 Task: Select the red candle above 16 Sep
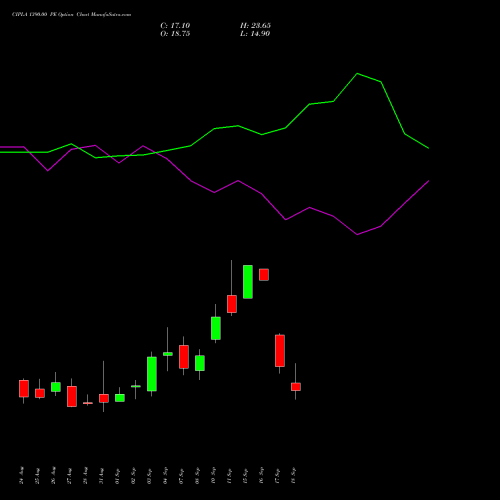[264, 275]
